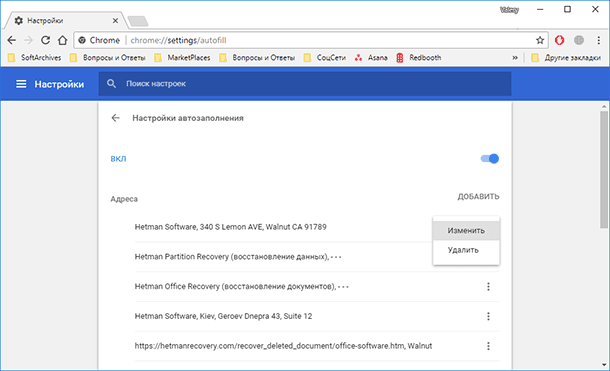Viewport: 610px width, 371px height.
Task: Open a new tab
Action: [x=138, y=21]
